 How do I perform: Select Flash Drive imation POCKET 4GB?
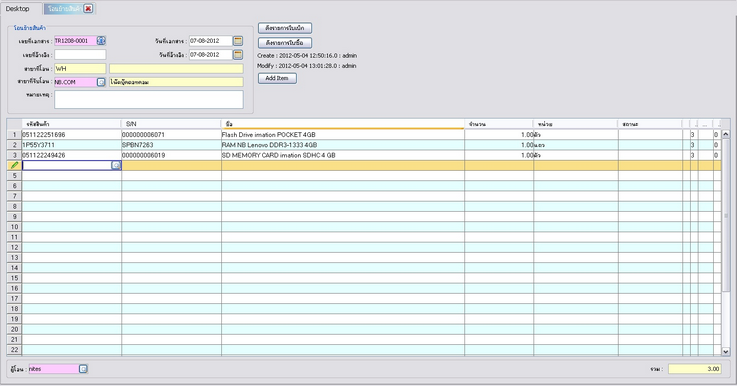343,135
